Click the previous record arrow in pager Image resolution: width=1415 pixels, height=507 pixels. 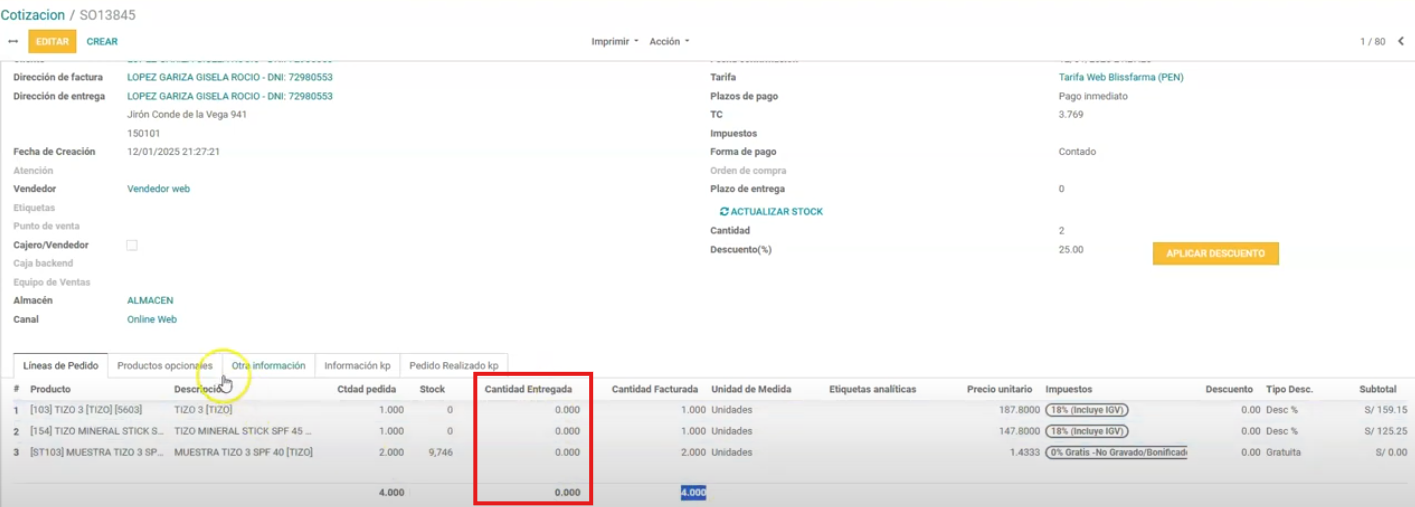pyautogui.click(x=1401, y=41)
